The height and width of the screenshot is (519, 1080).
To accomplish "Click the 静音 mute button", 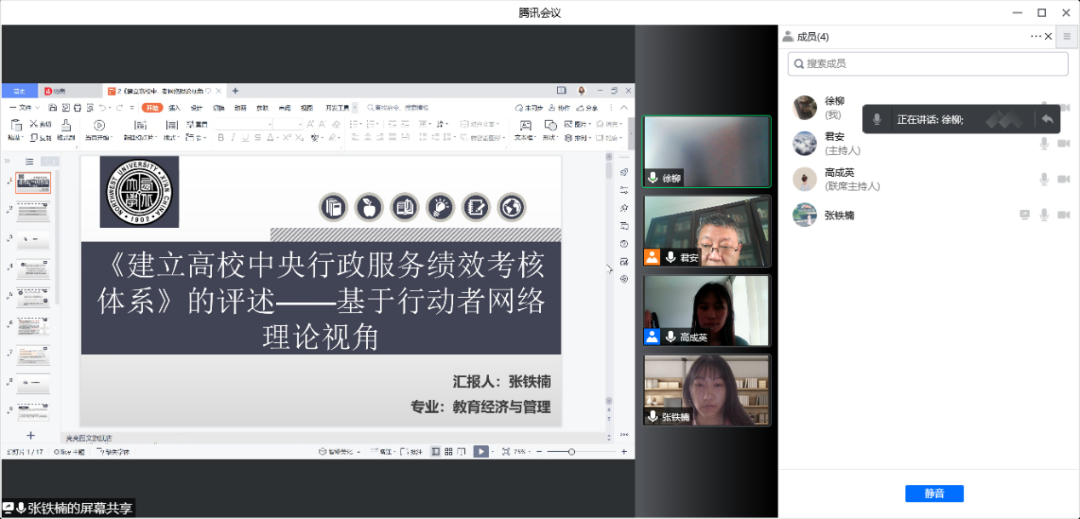I will [934, 493].
